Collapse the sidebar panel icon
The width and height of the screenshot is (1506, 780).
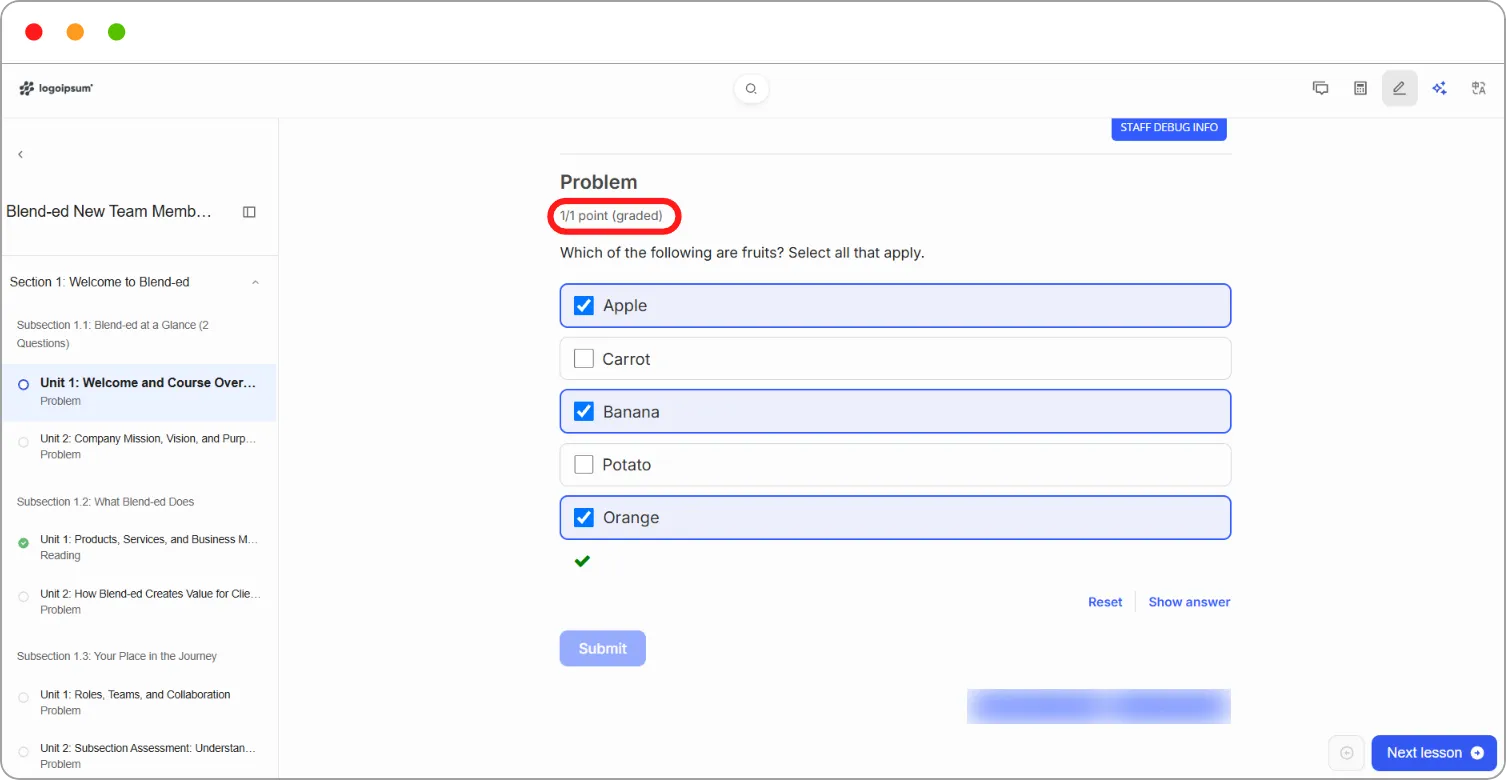(x=249, y=212)
